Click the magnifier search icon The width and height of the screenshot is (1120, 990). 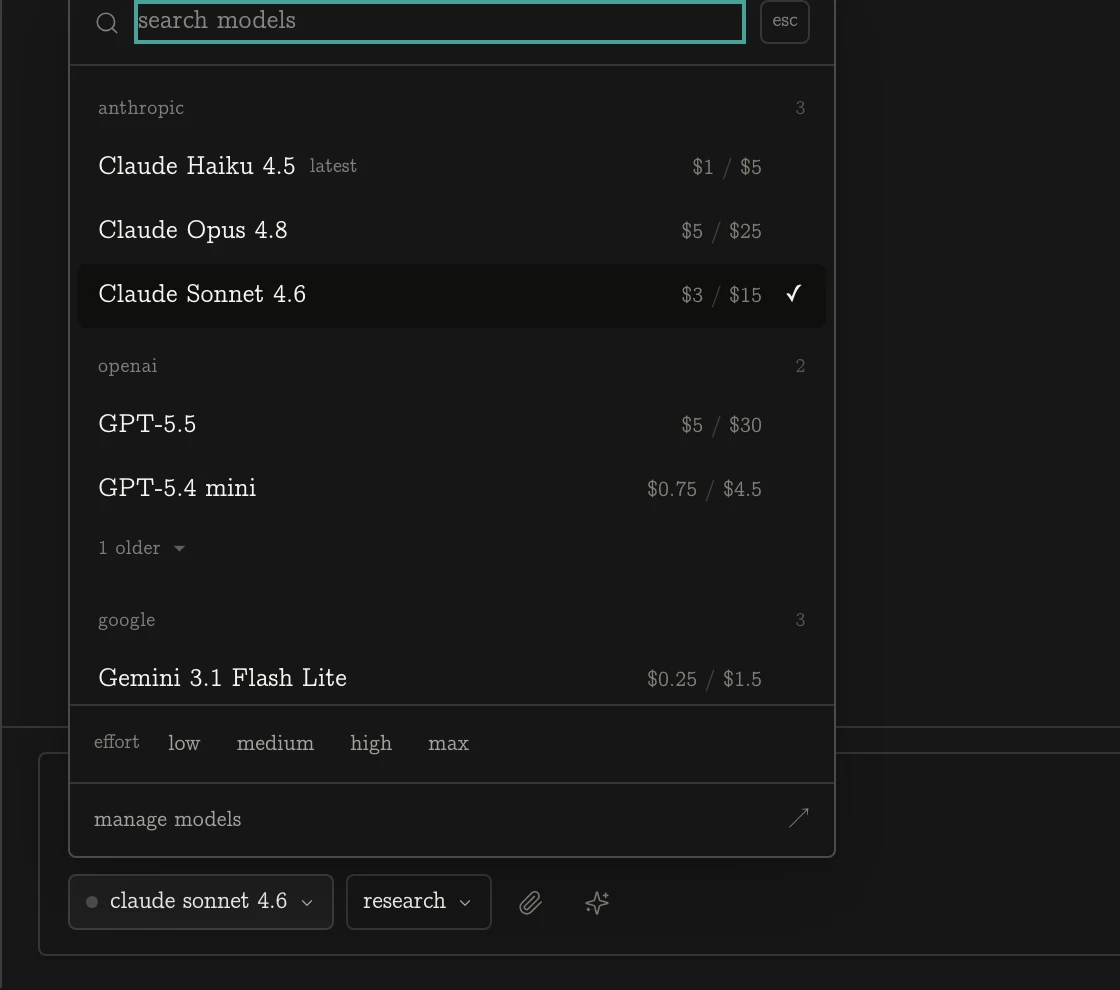pos(107,23)
